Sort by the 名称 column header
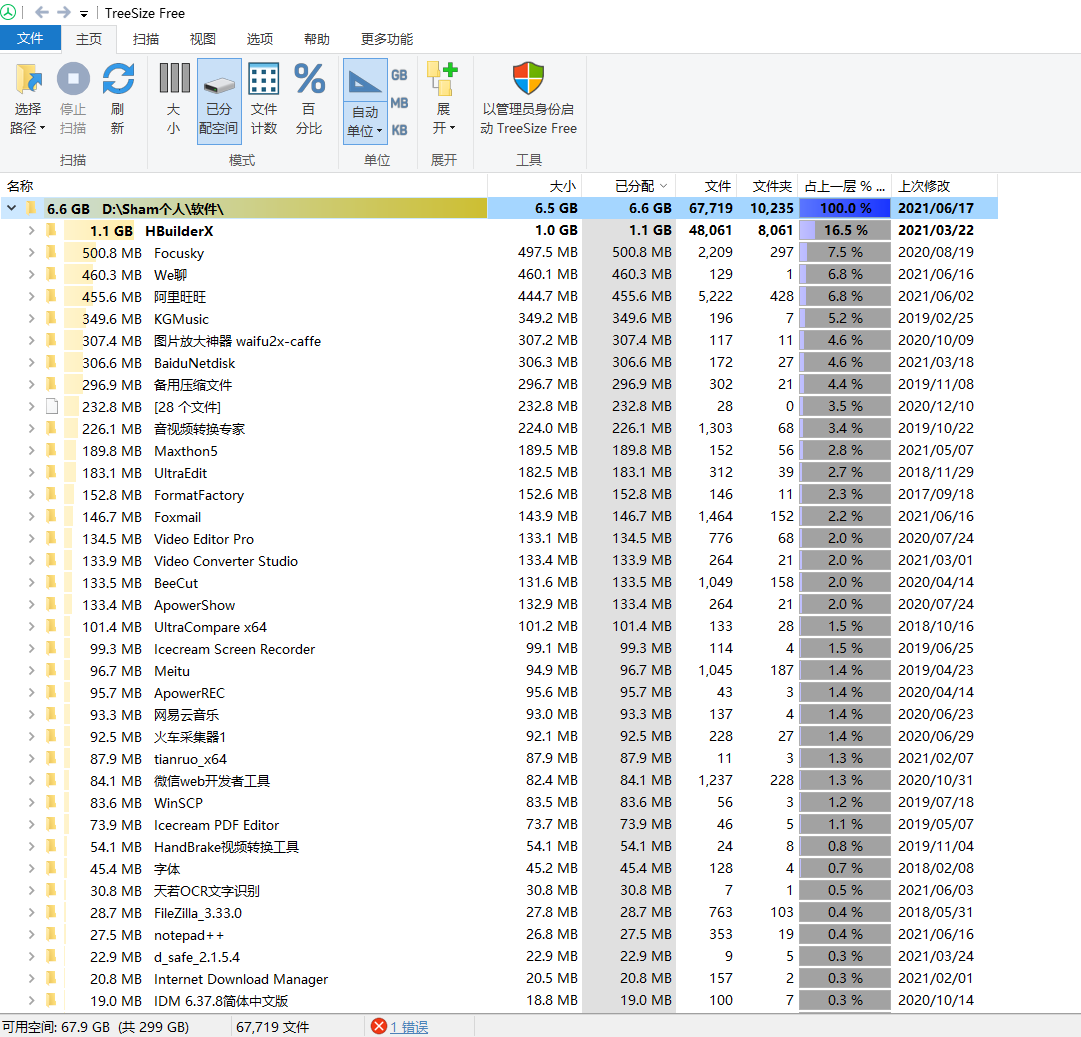1081x1037 pixels. pos(244,186)
